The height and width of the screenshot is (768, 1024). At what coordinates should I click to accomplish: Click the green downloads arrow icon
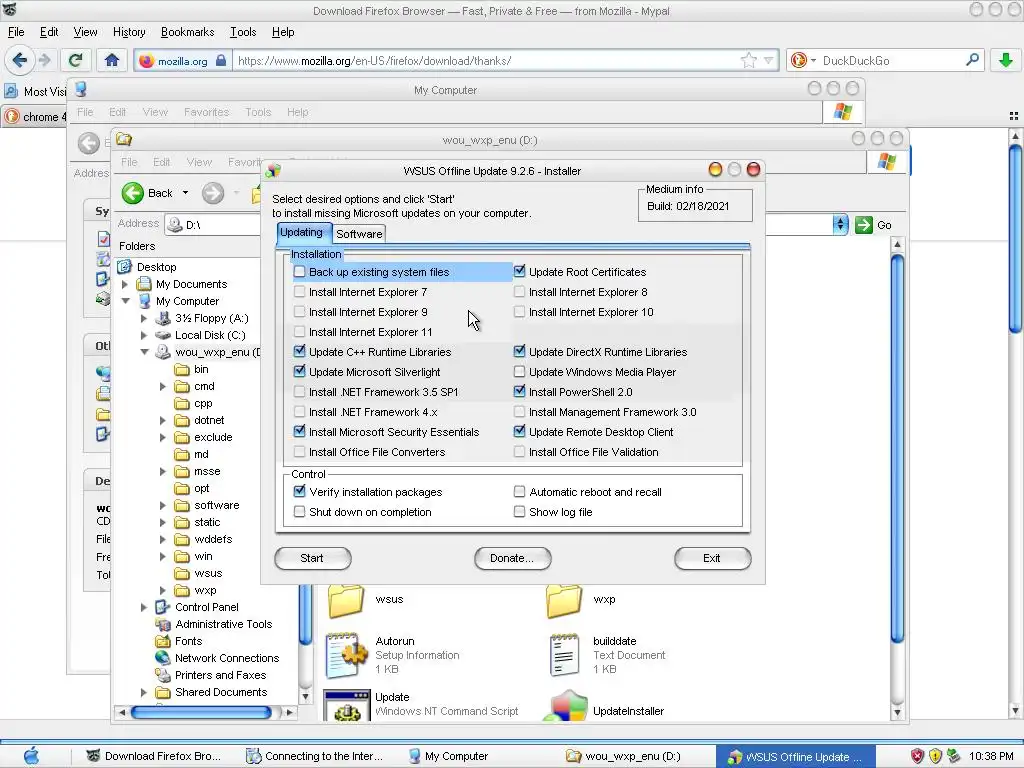tap(1006, 61)
